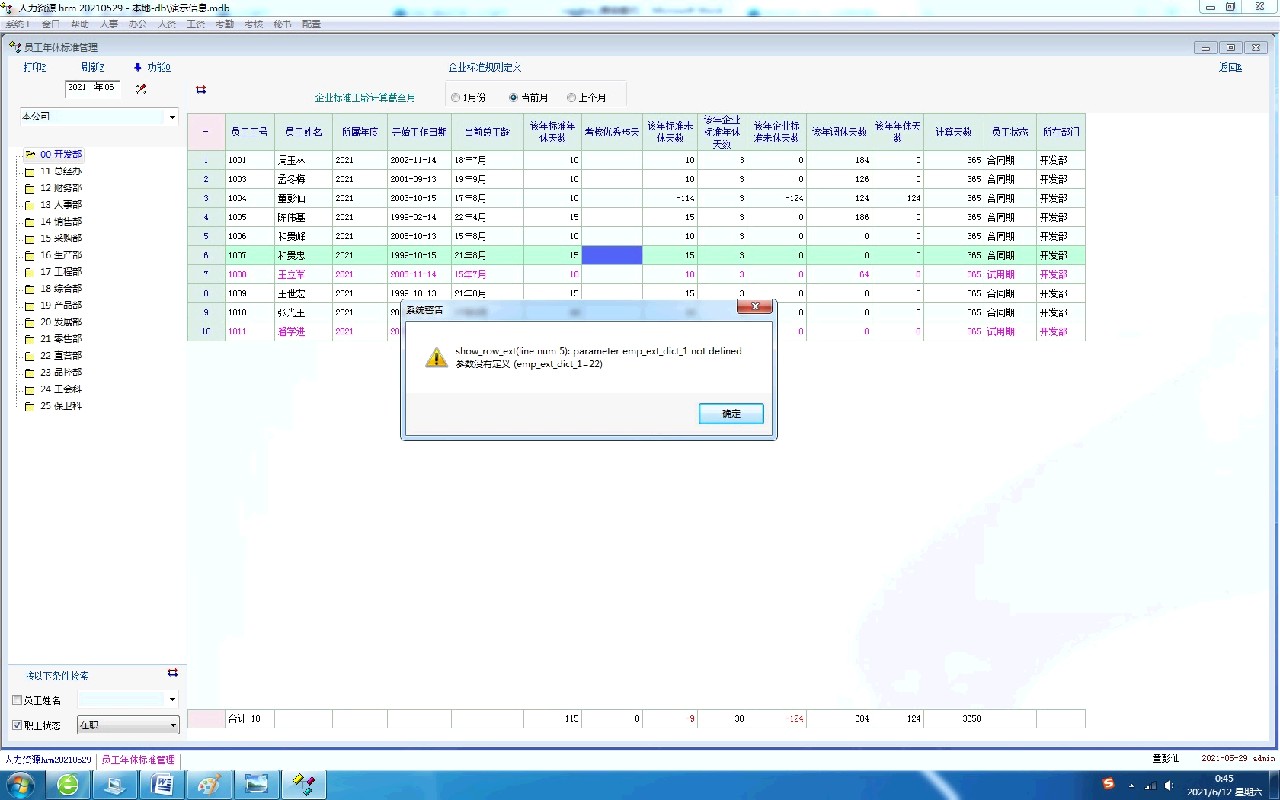Click the Sogou input method tray icon
1280x800 pixels.
click(x=1107, y=784)
